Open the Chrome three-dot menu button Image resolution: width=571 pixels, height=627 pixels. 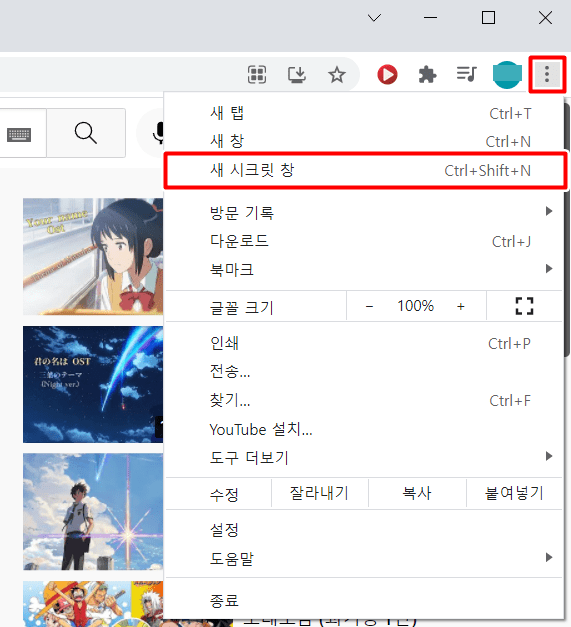click(547, 74)
